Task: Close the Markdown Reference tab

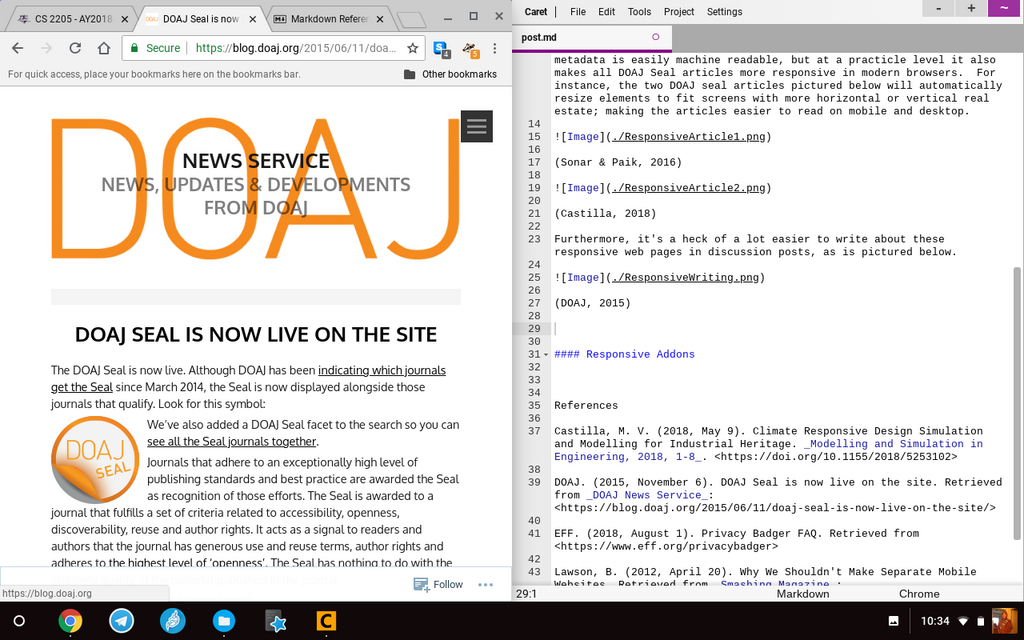Action: [x=381, y=19]
